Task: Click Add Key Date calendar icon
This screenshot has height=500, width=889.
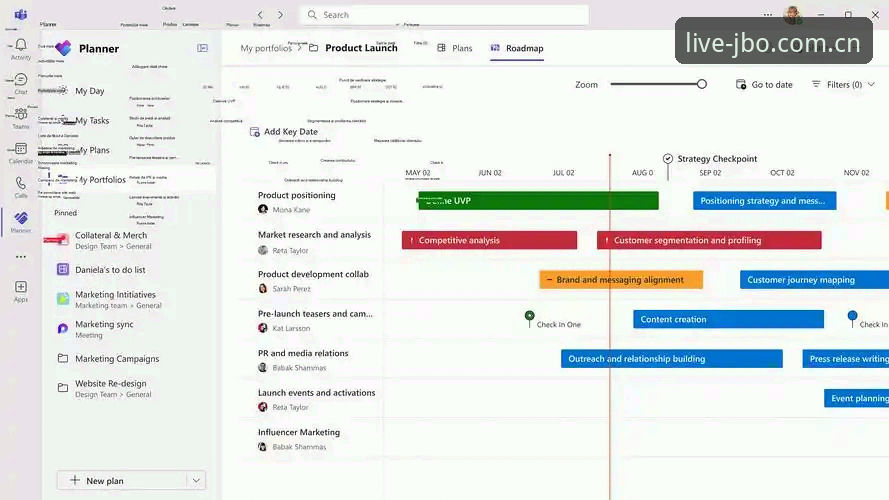Action: (255, 132)
